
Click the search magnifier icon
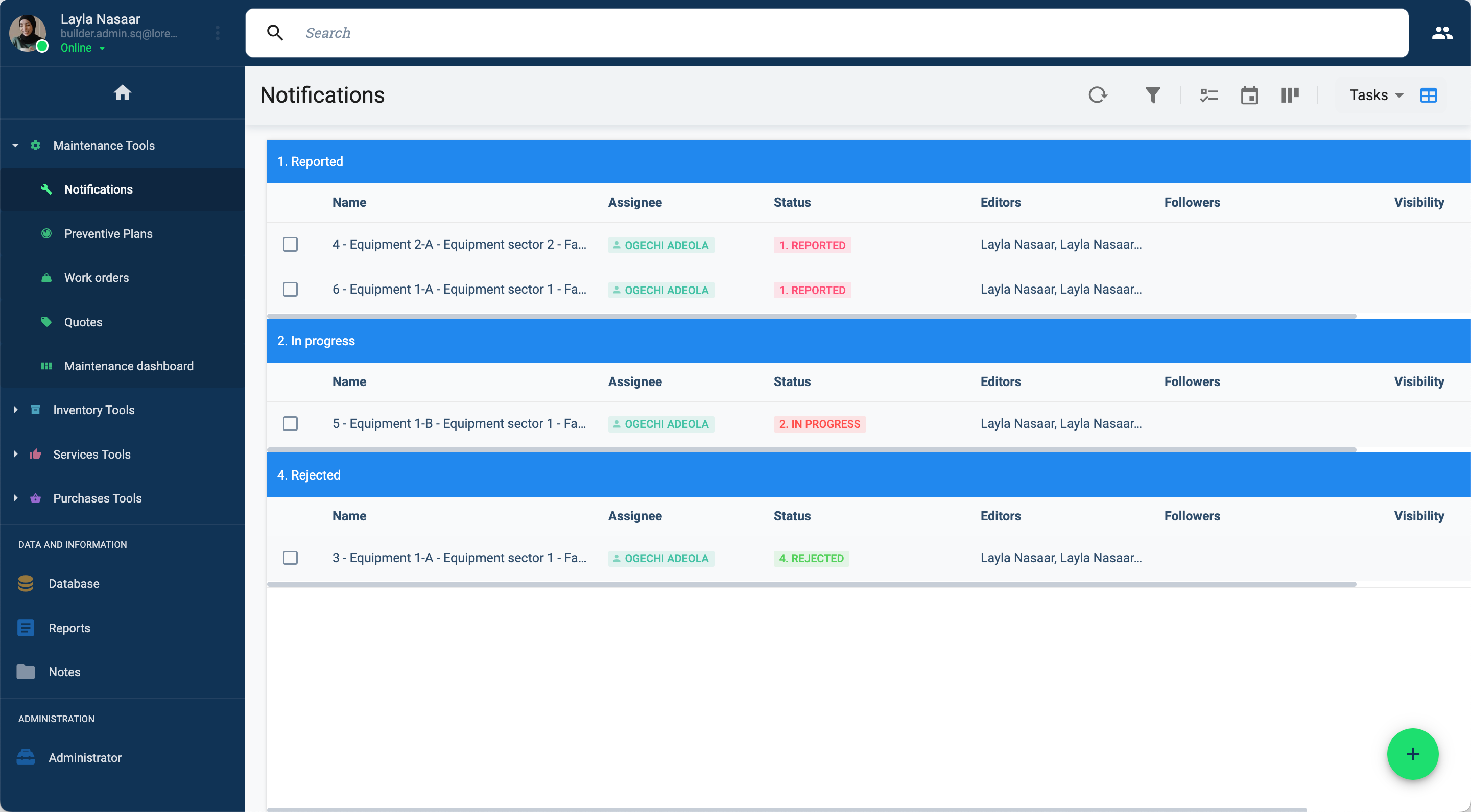tap(275, 33)
